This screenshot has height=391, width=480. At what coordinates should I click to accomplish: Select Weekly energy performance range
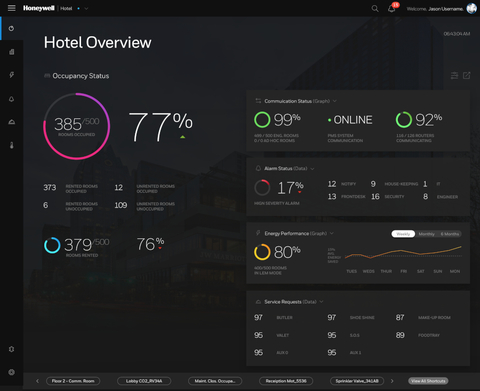coord(403,234)
